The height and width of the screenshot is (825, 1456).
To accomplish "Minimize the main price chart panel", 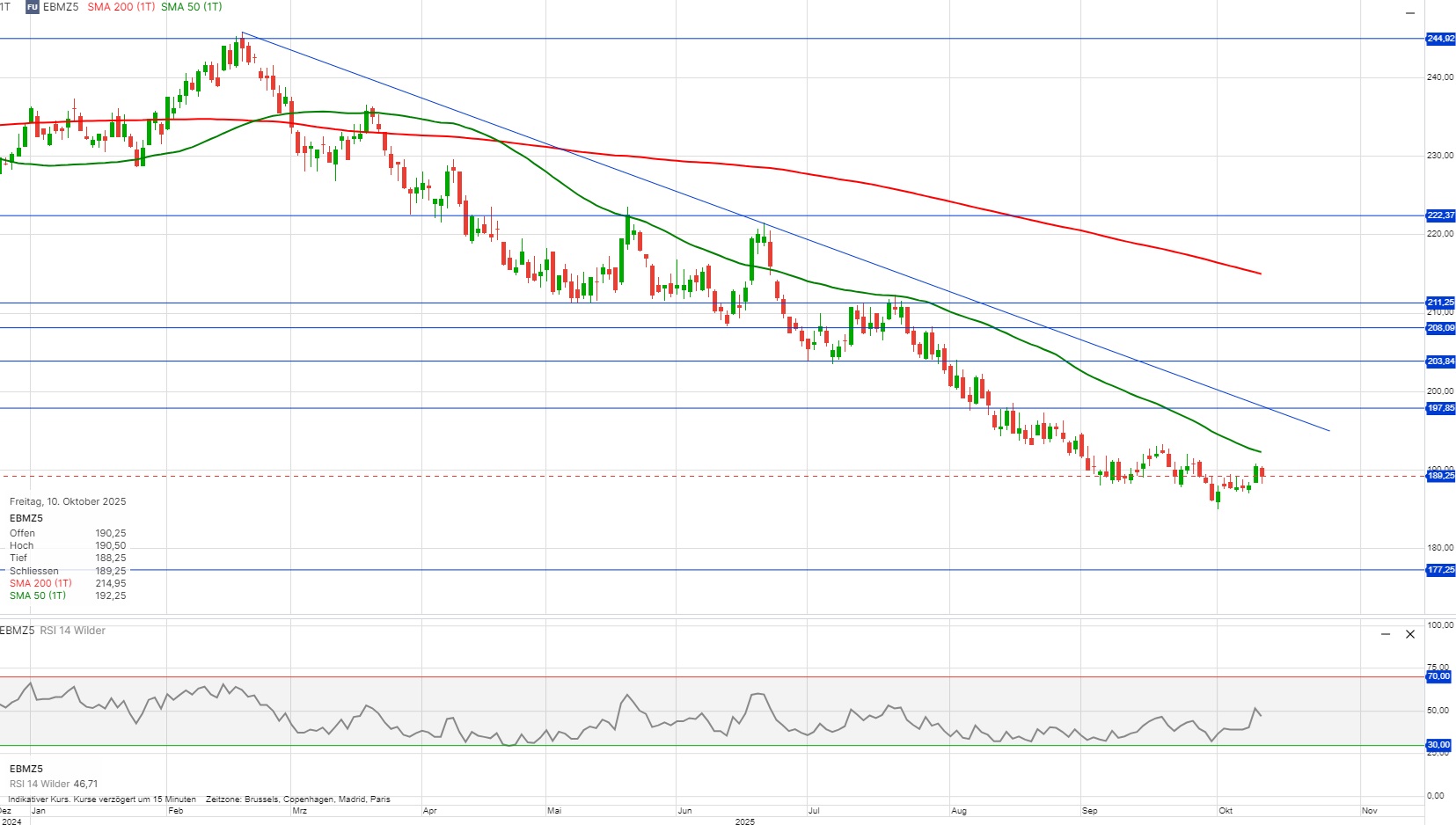I will coord(1410,13).
